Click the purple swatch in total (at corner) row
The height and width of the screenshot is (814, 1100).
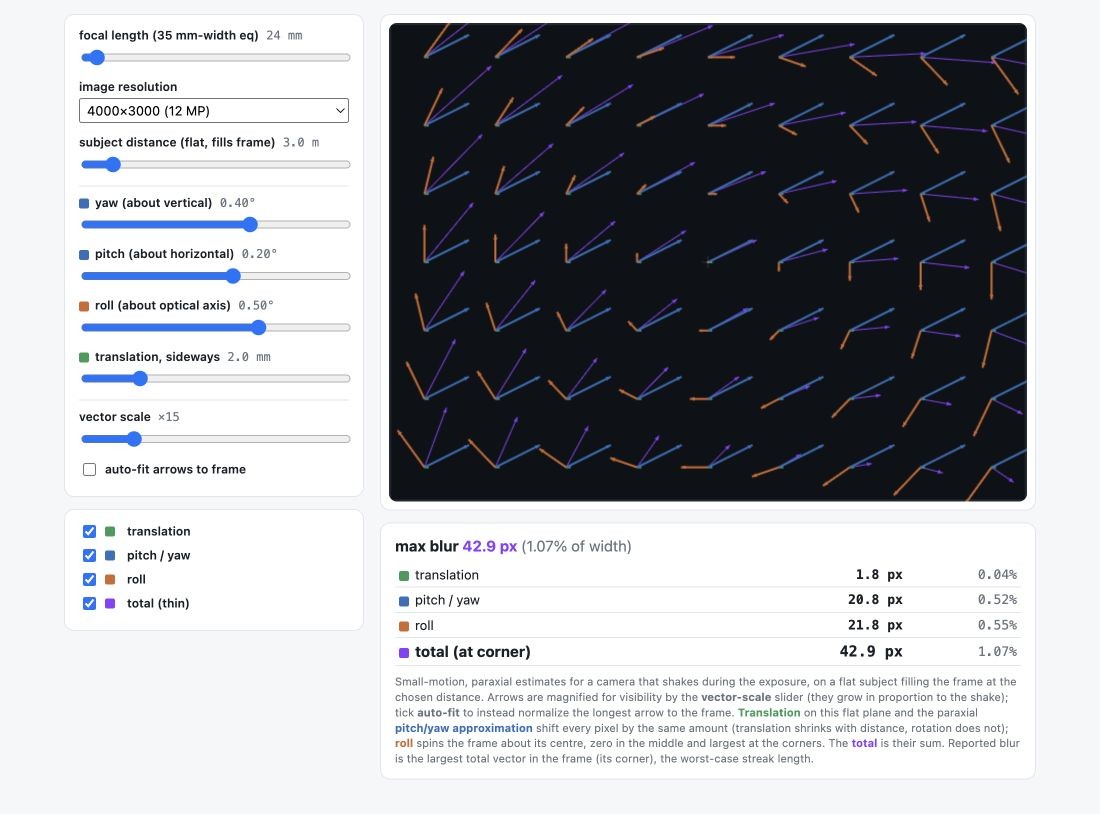(404, 653)
